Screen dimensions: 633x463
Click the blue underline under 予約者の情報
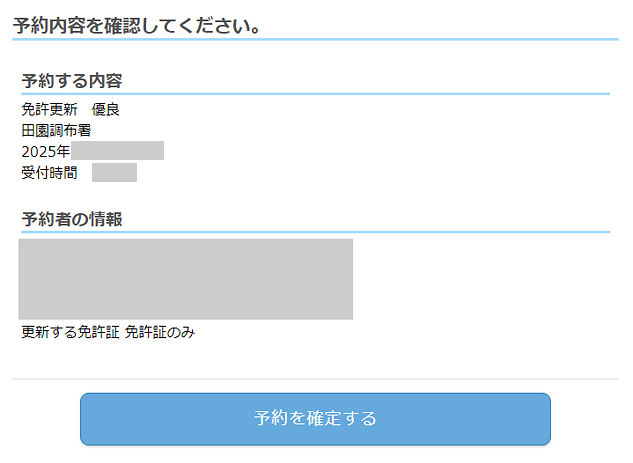(315, 232)
